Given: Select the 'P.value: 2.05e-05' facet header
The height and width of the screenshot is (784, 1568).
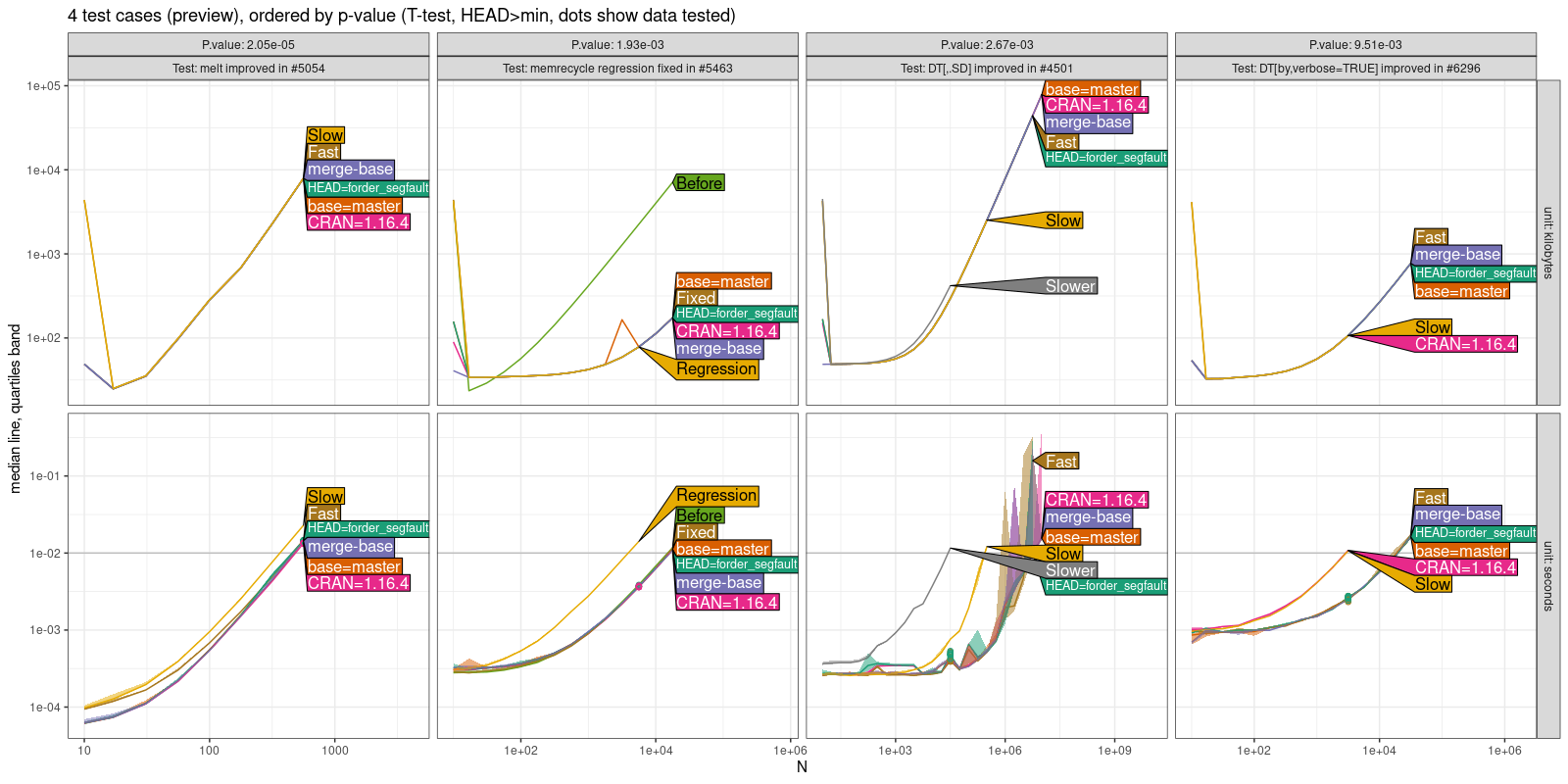Looking at the screenshot, I should tap(248, 44).
